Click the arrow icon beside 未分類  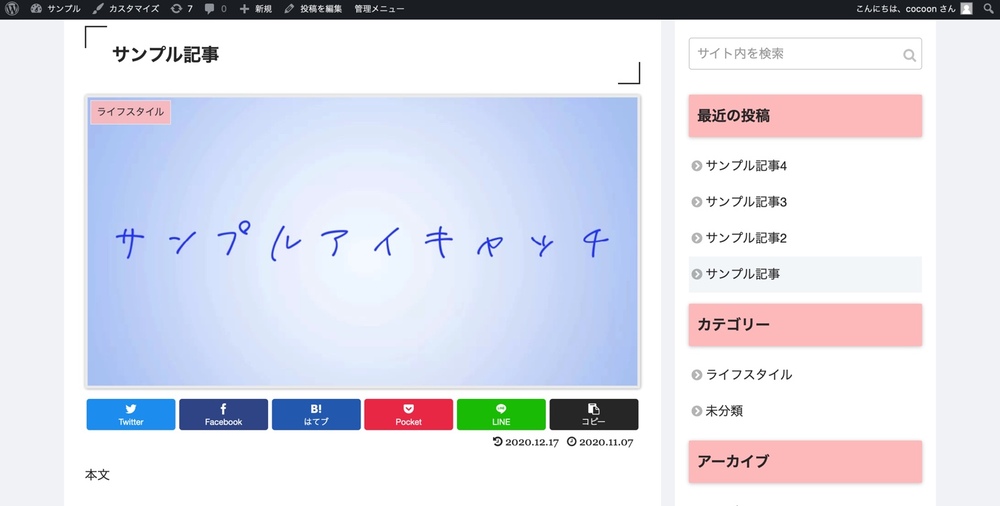point(696,411)
